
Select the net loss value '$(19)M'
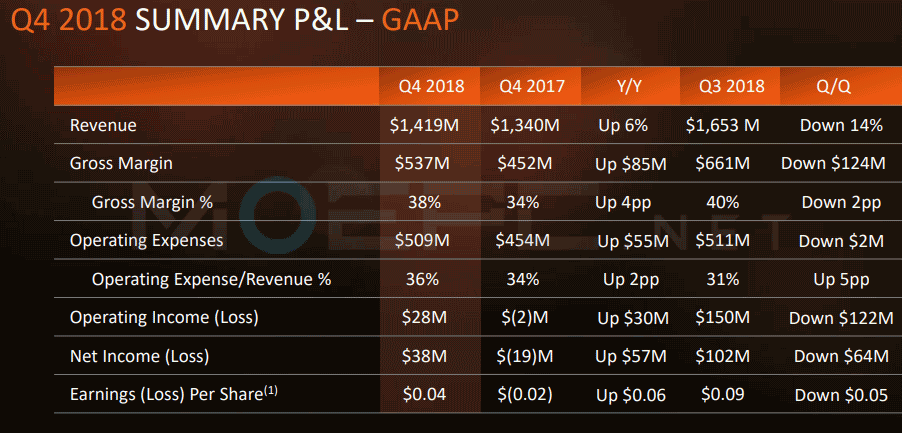coord(525,357)
